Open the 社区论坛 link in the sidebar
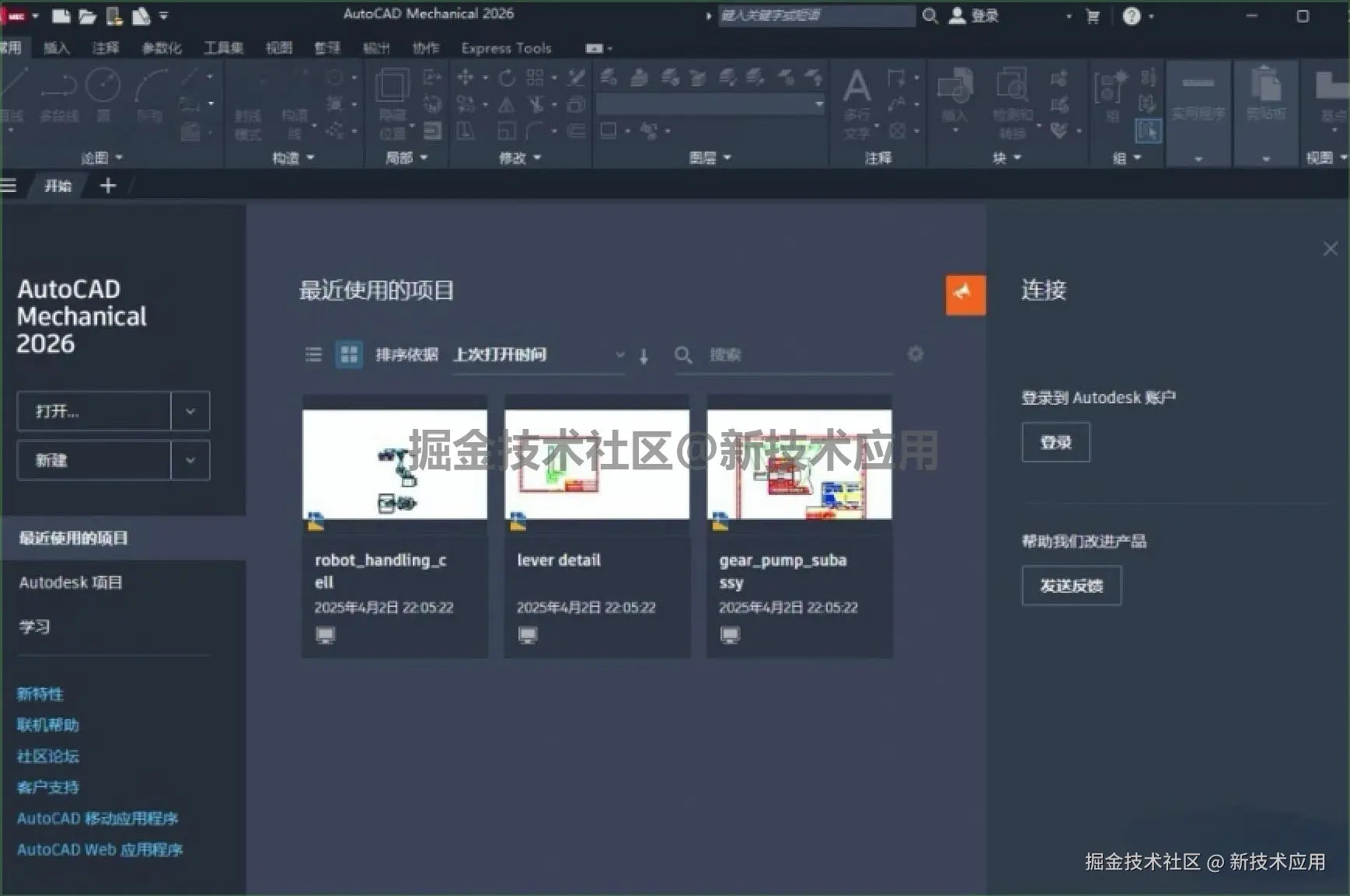Image resolution: width=1350 pixels, height=896 pixels. click(48, 756)
